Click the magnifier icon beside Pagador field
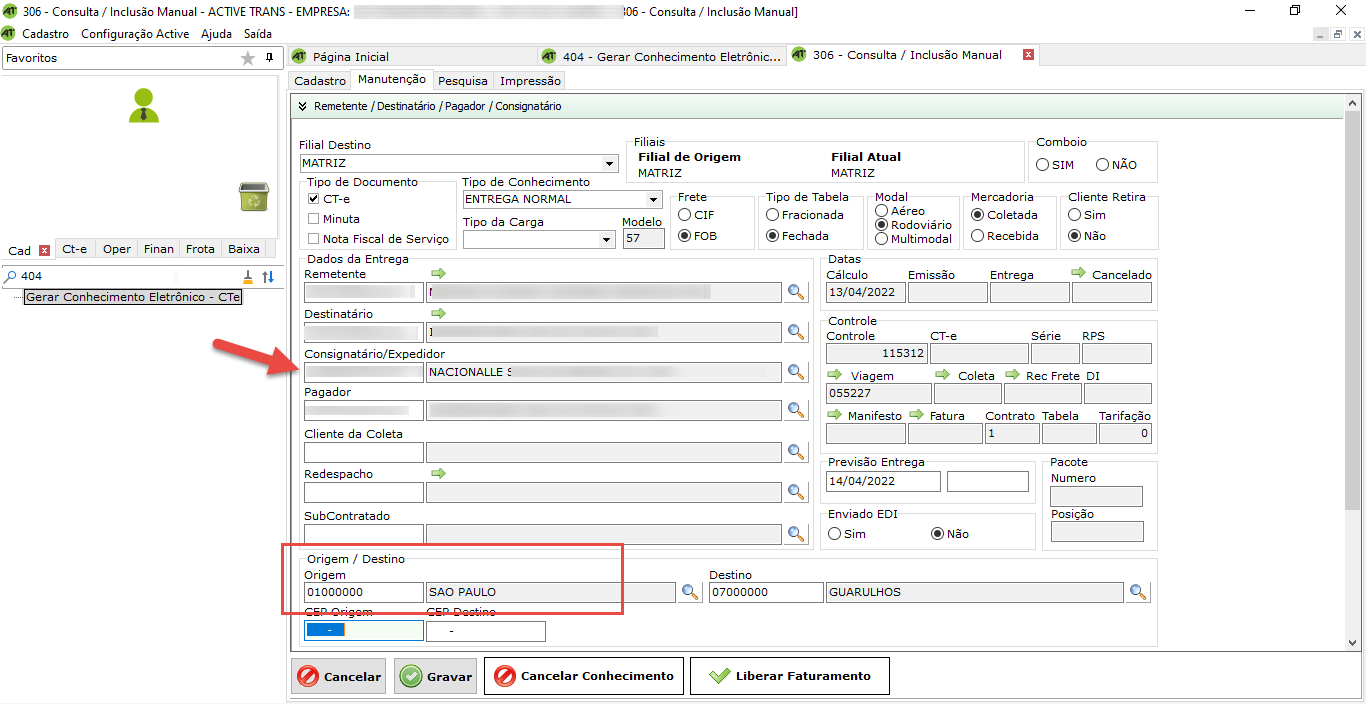The height and width of the screenshot is (704, 1366). (x=796, y=410)
